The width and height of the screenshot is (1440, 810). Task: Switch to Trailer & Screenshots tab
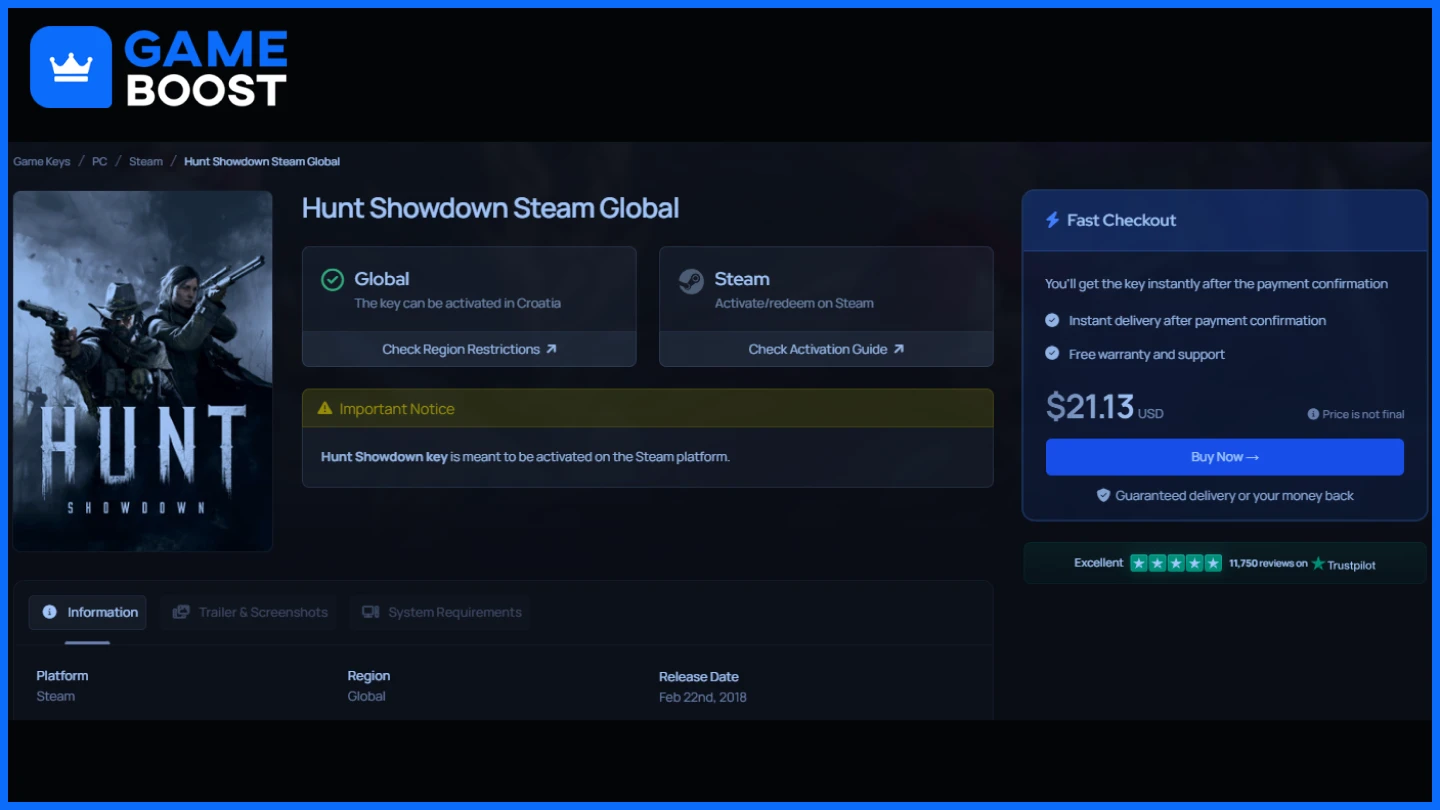click(250, 612)
